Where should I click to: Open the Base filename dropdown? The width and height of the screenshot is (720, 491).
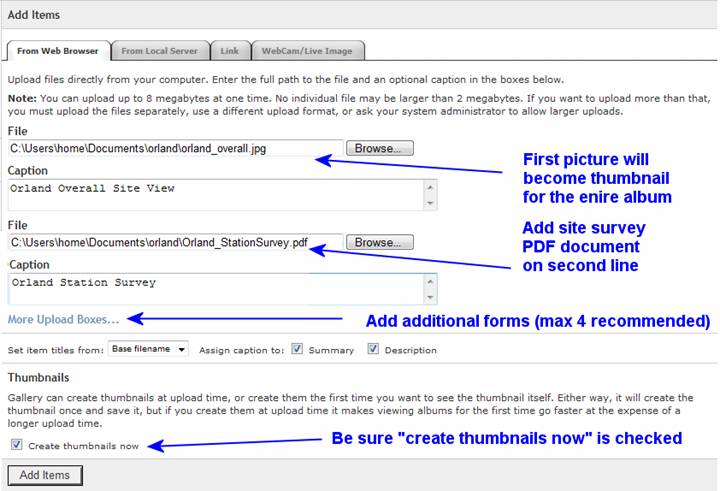coord(148,349)
